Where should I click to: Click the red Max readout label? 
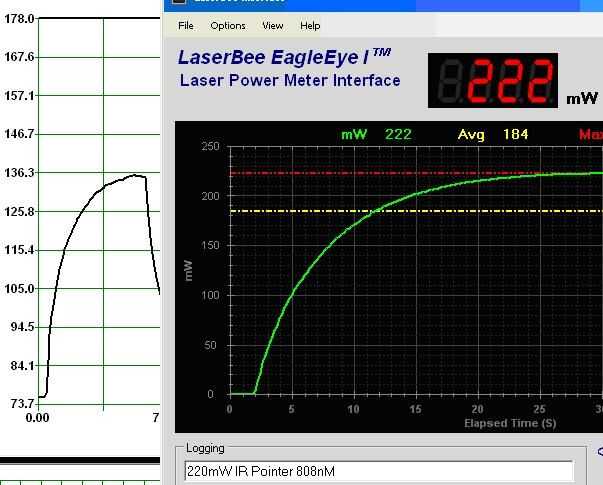click(x=591, y=134)
